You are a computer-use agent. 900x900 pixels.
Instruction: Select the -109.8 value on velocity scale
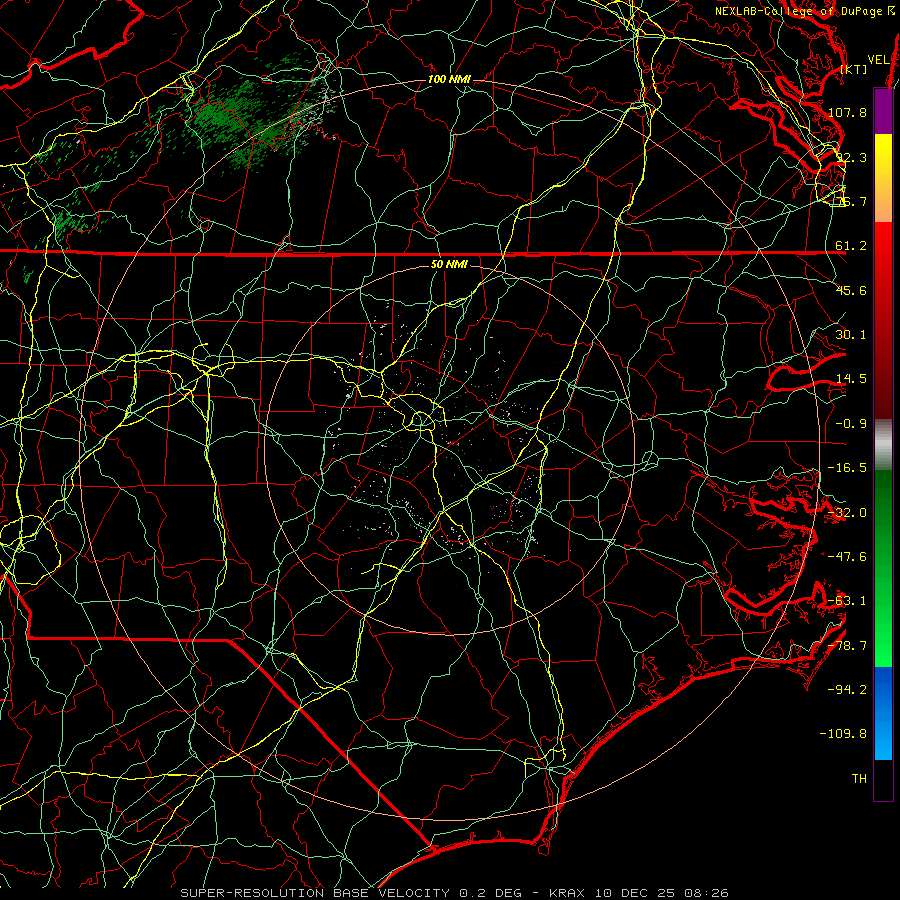[844, 734]
